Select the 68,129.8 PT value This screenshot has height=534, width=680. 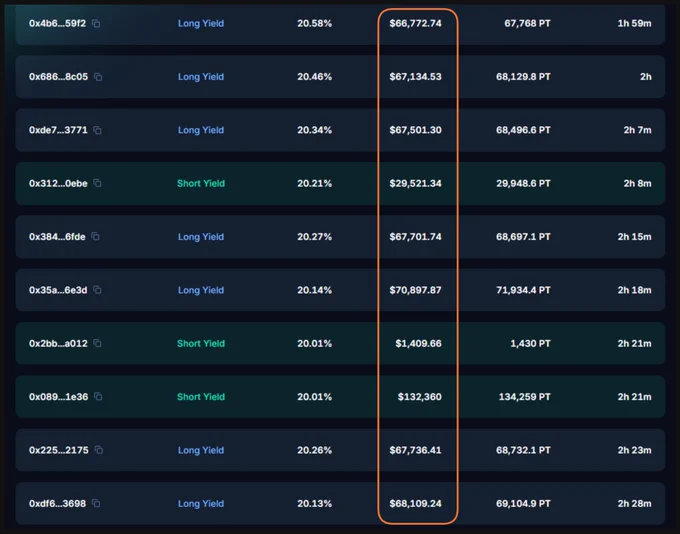click(x=523, y=77)
